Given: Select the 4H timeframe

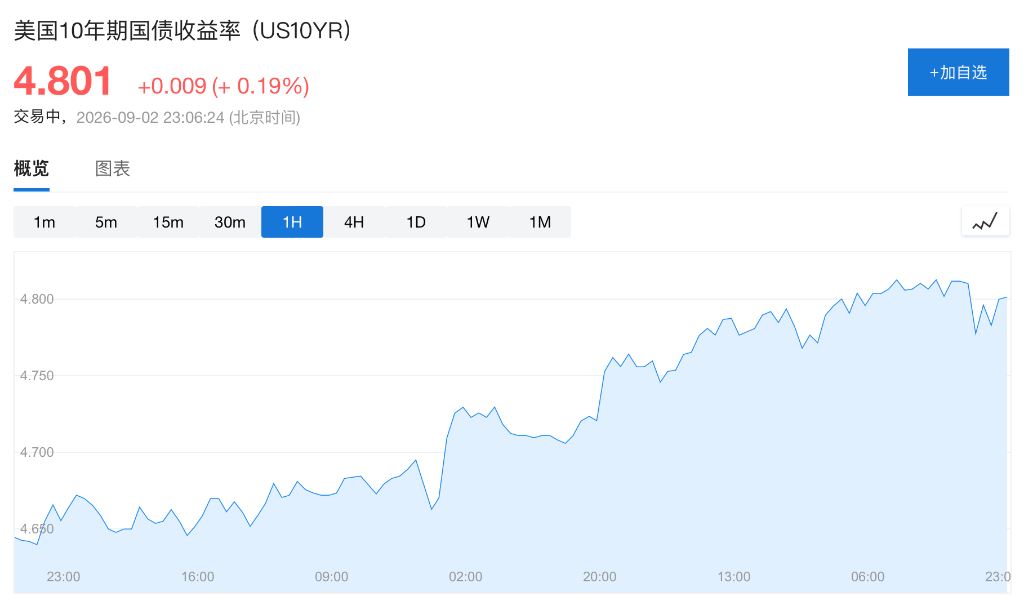Looking at the screenshot, I should pos(354,222).
